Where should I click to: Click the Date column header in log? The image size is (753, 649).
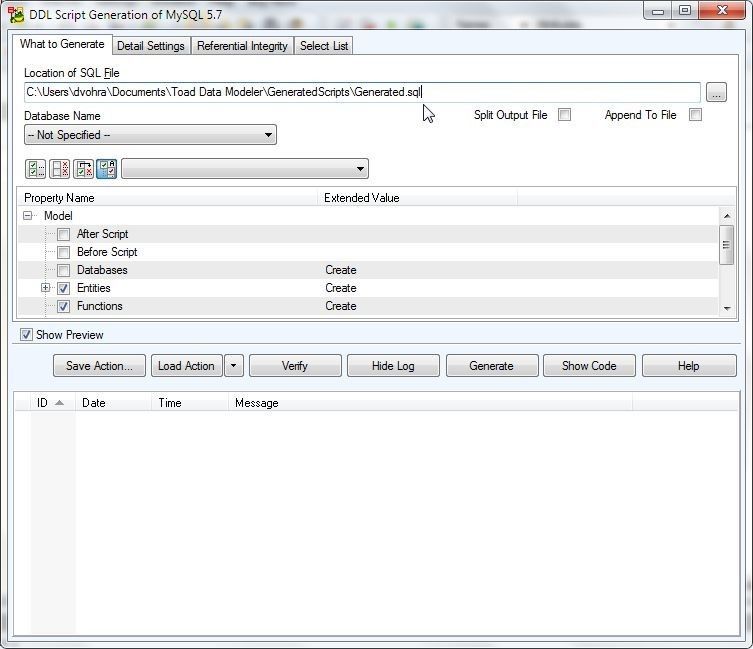tap(113, 403)
